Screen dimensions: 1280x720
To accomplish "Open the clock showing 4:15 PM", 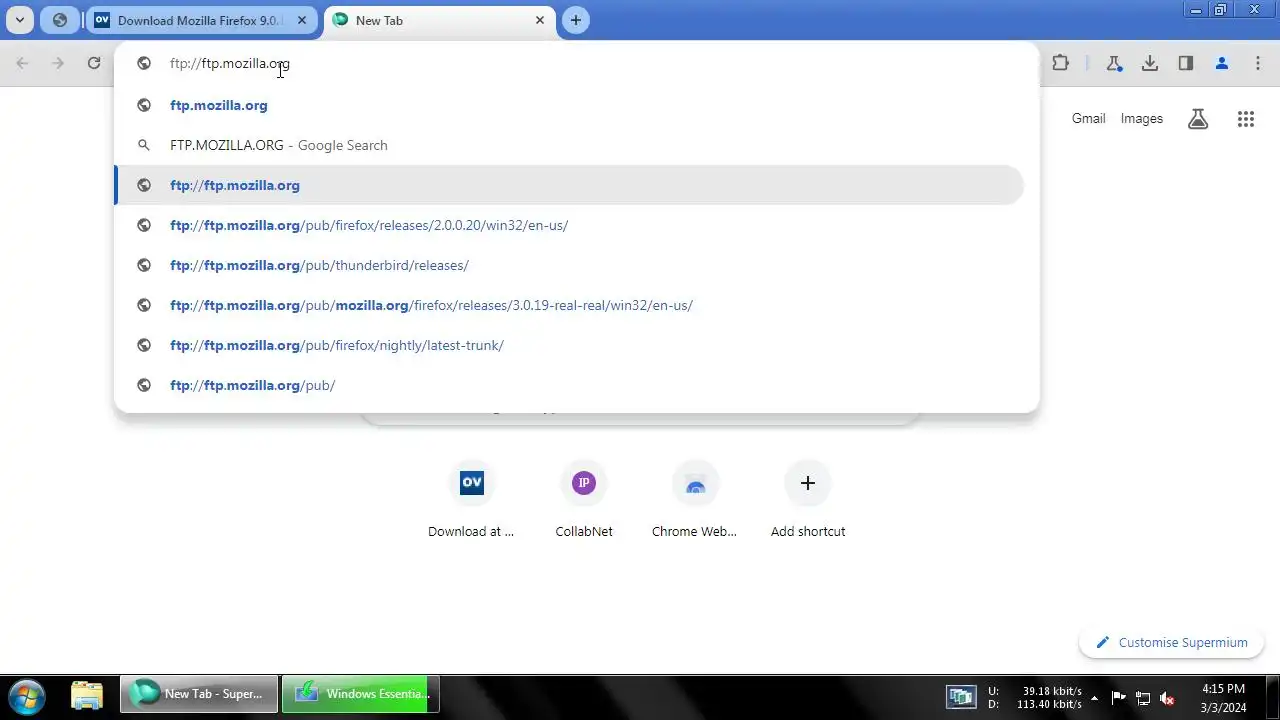I will coord(1223,698).
